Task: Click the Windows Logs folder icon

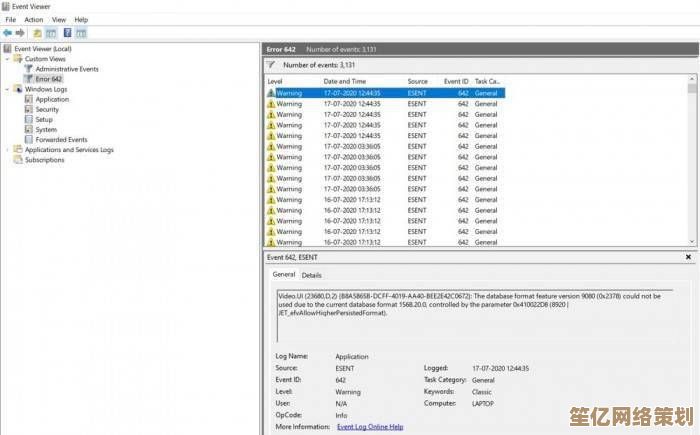Action: click(18, 89)
